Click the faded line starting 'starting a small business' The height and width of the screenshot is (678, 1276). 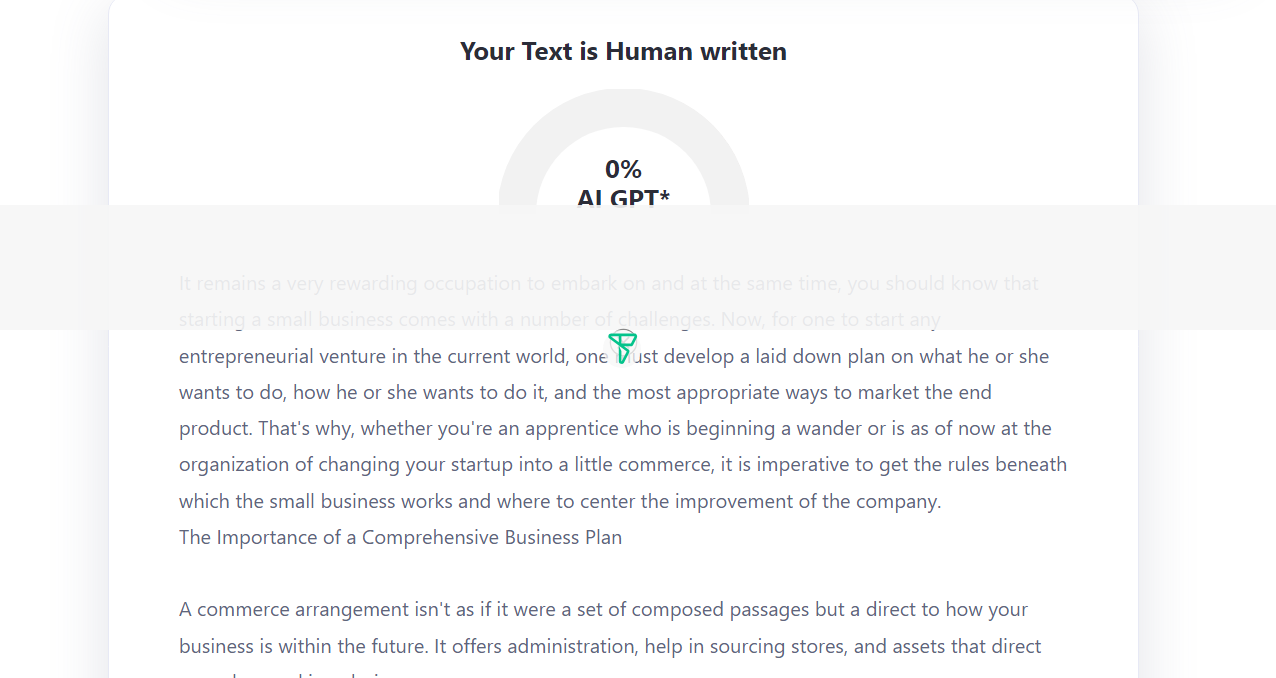(x=560, y=320)
